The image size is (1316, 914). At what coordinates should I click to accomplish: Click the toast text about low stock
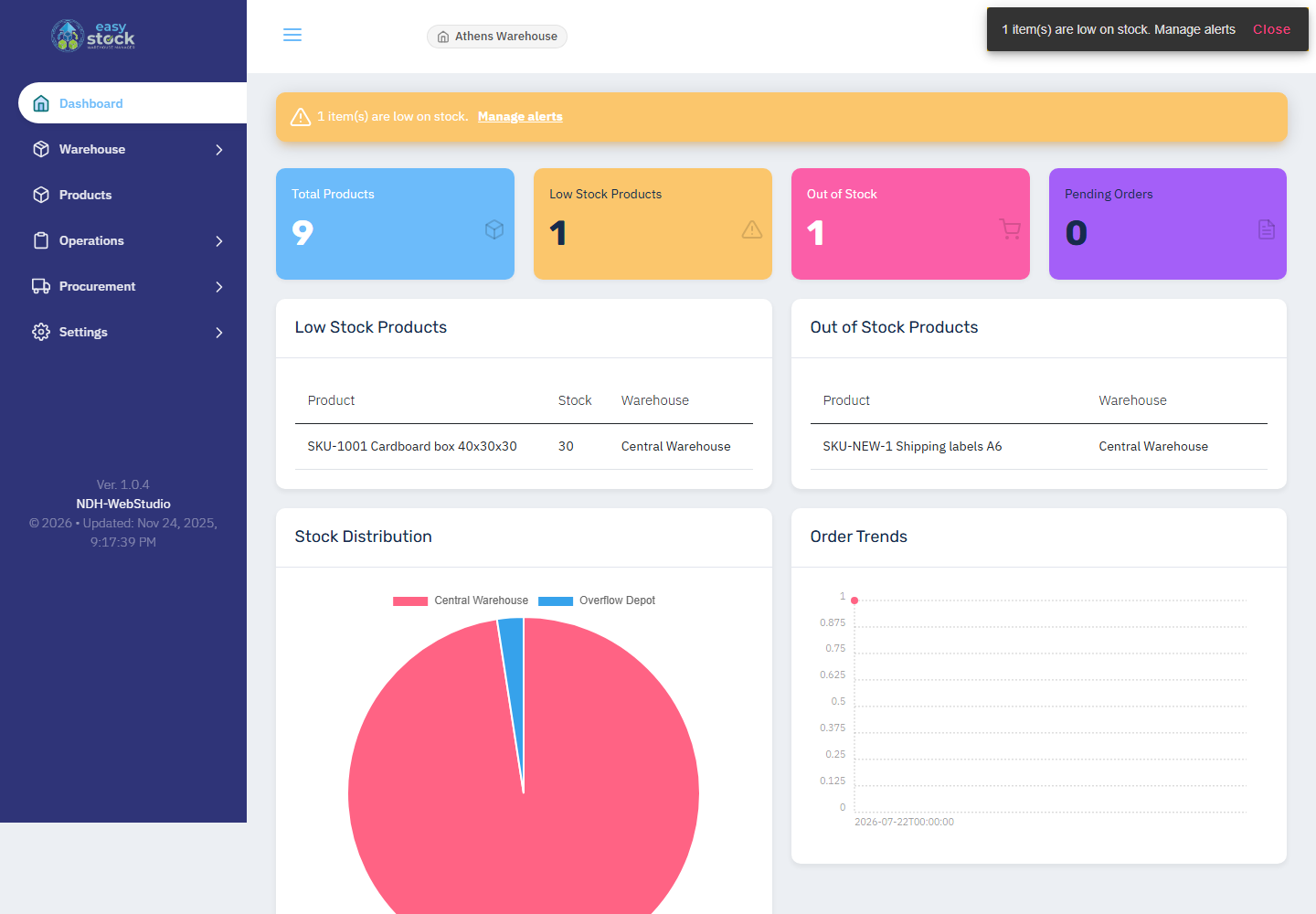pos(1119,29)
